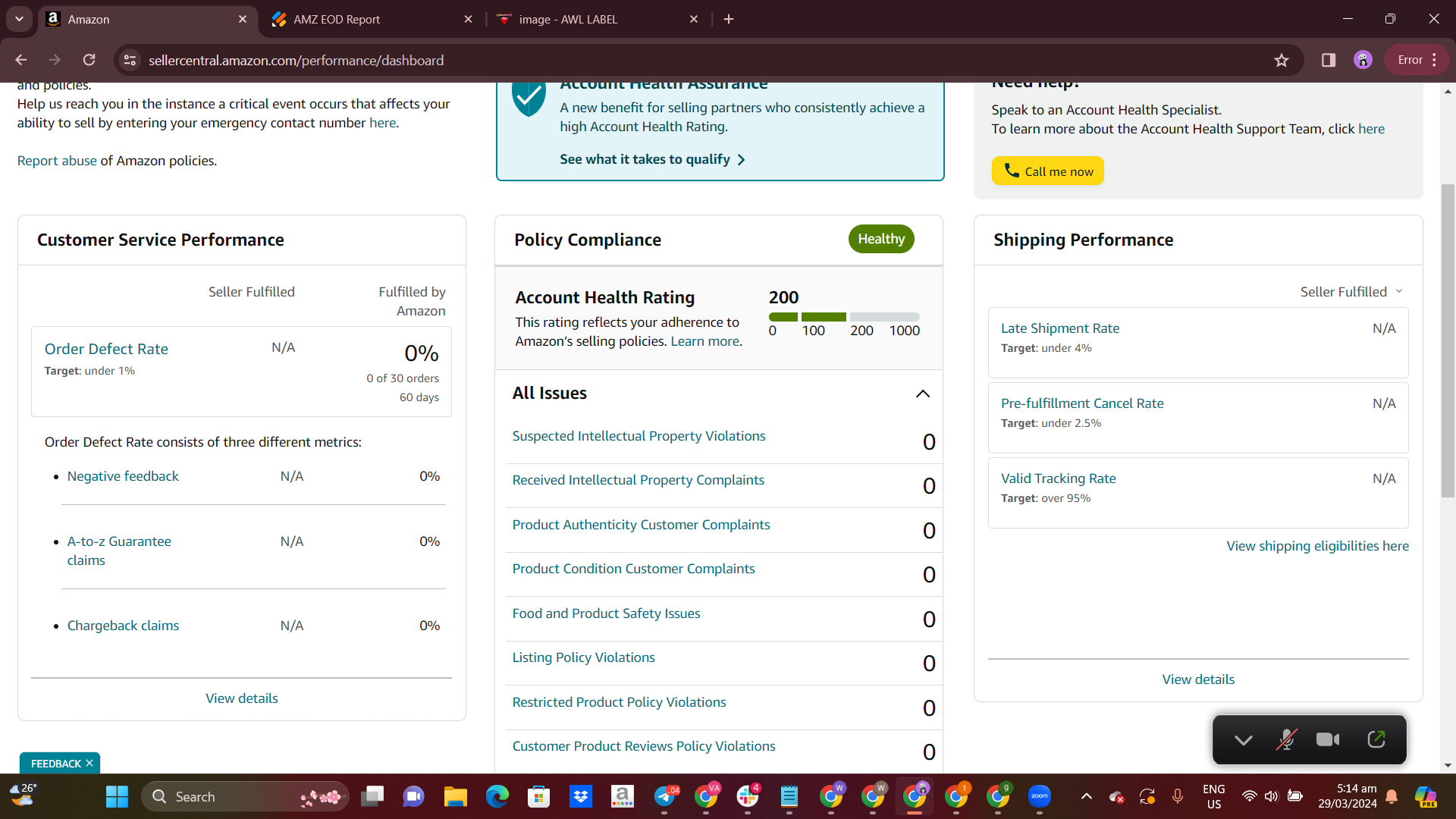Viewport: 1456px width, 819px height.
Task: Open Slack from the taskbar
Action: coord(748,796)
